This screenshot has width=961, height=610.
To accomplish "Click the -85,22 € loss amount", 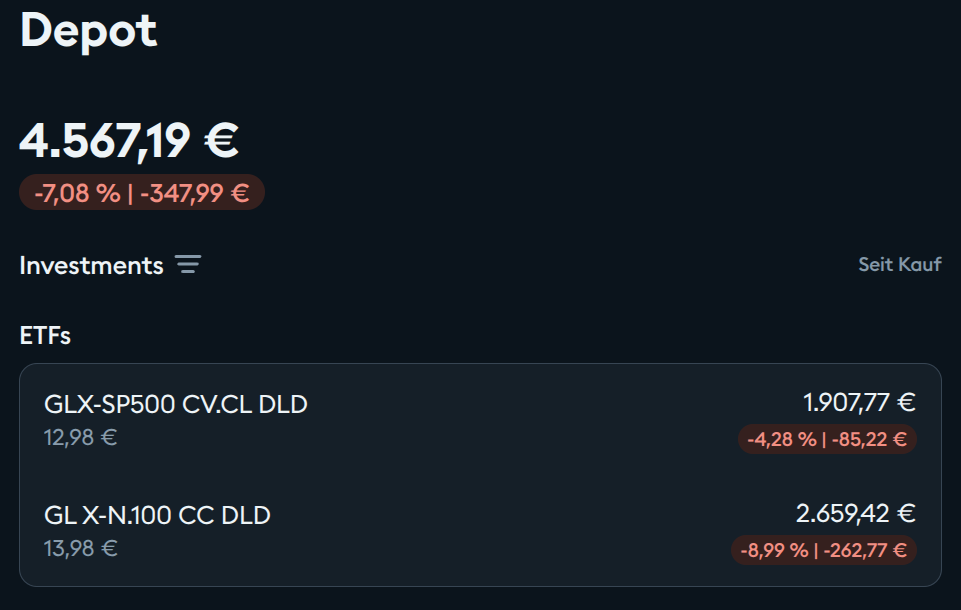I will point(868,439).
